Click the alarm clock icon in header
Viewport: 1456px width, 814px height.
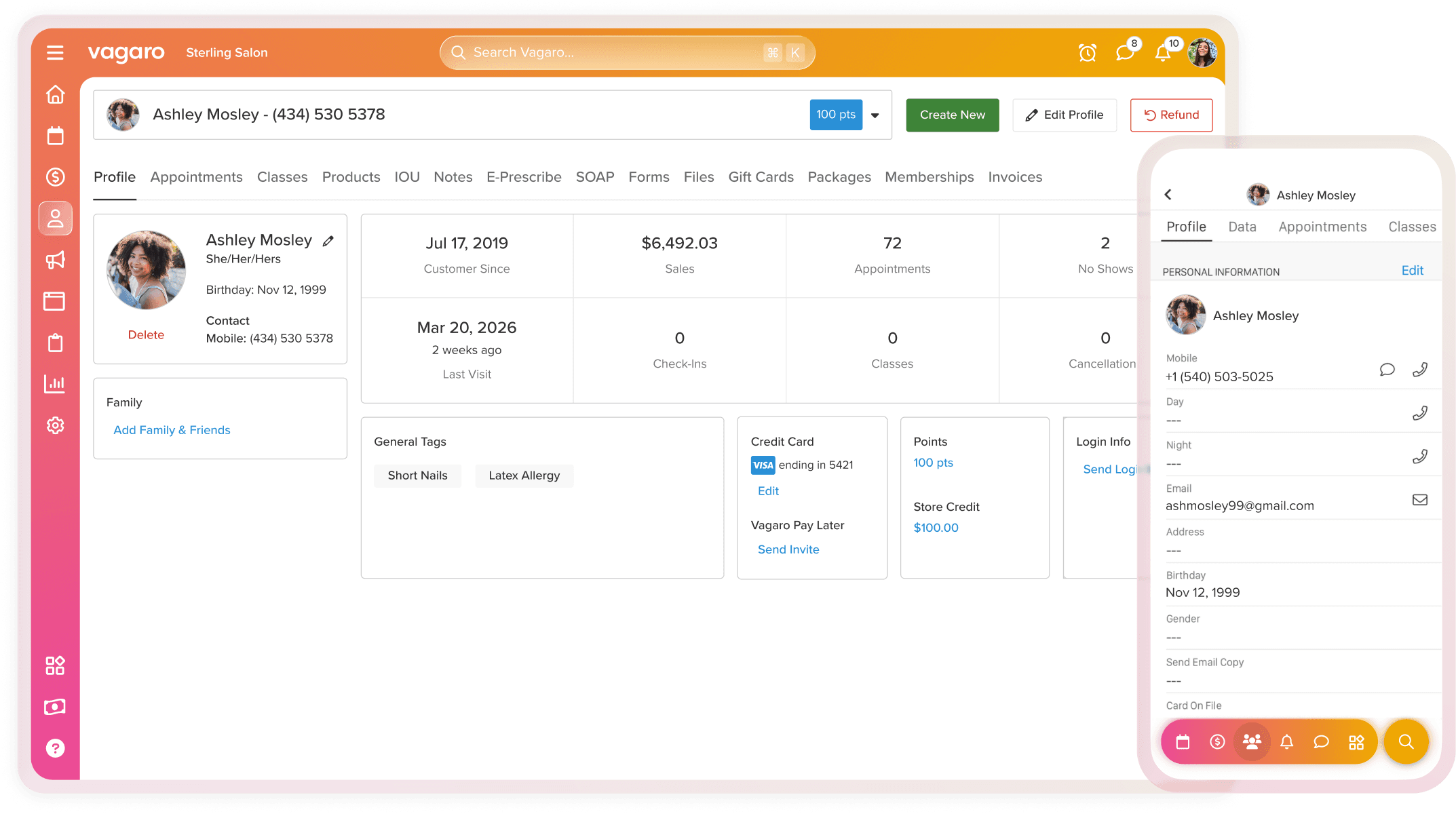point(1088,53)
